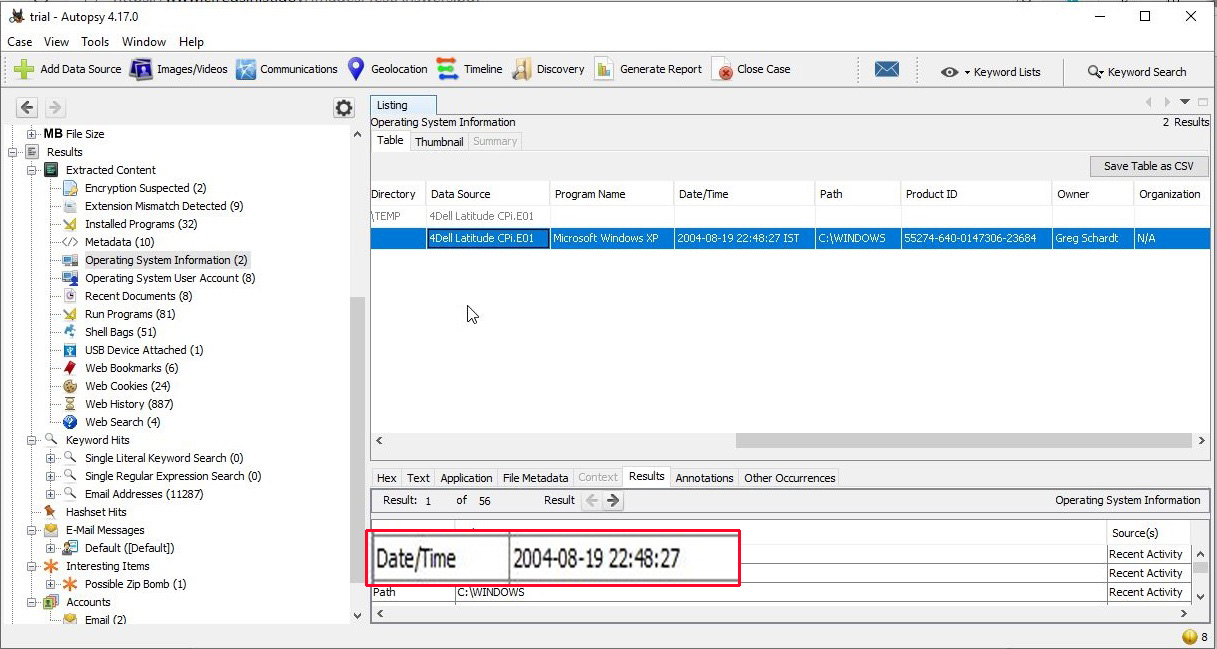The image size is (1217, 649).
Task: Click the tree pane vertical scrollbar
Action: (358, 440)
